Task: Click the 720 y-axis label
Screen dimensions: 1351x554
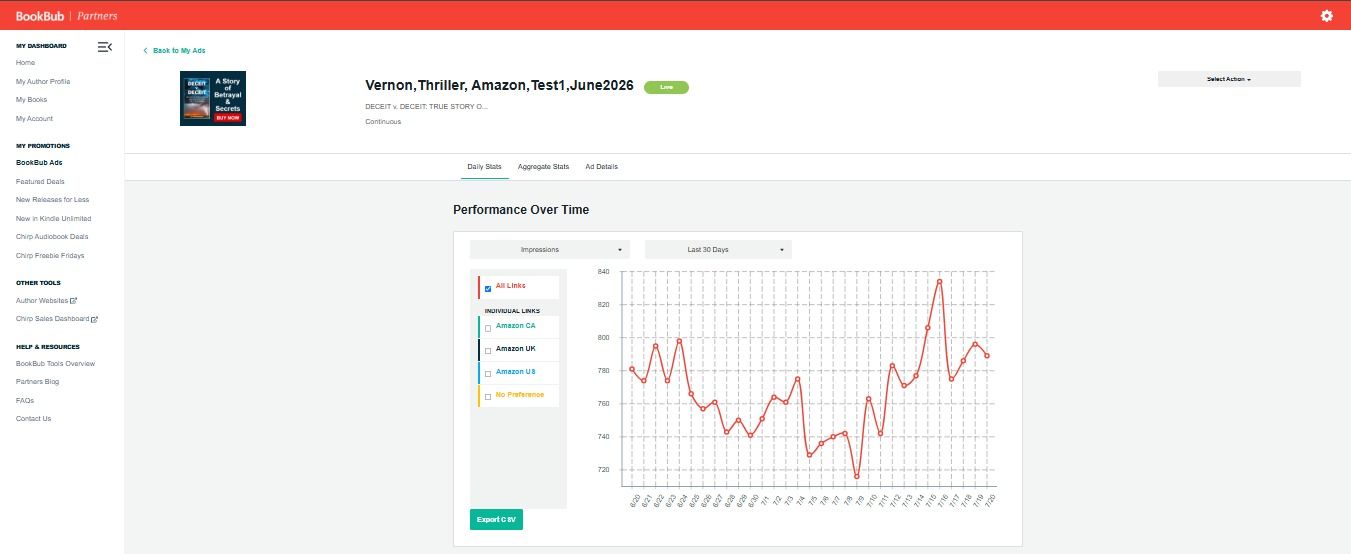Action: (x=603, y=469)
